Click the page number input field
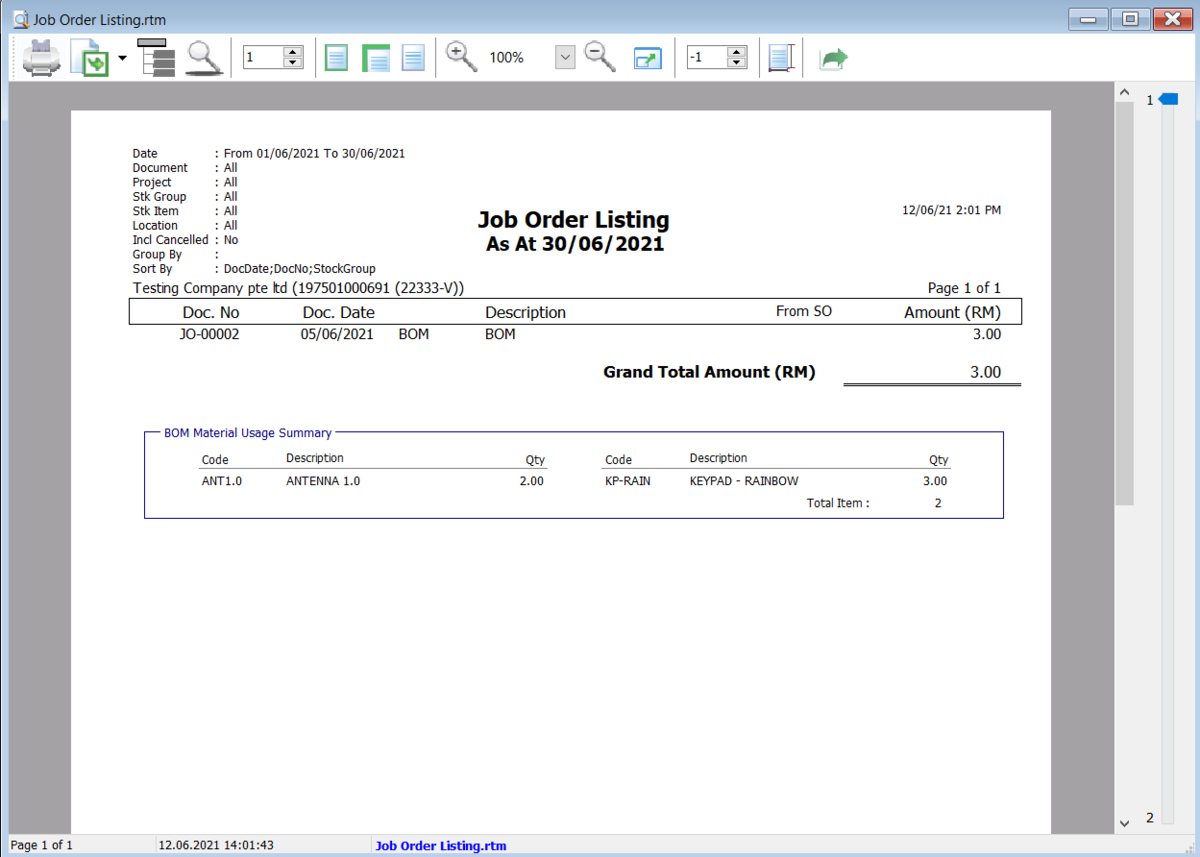1200x857 pixels. tap(262, 58)
